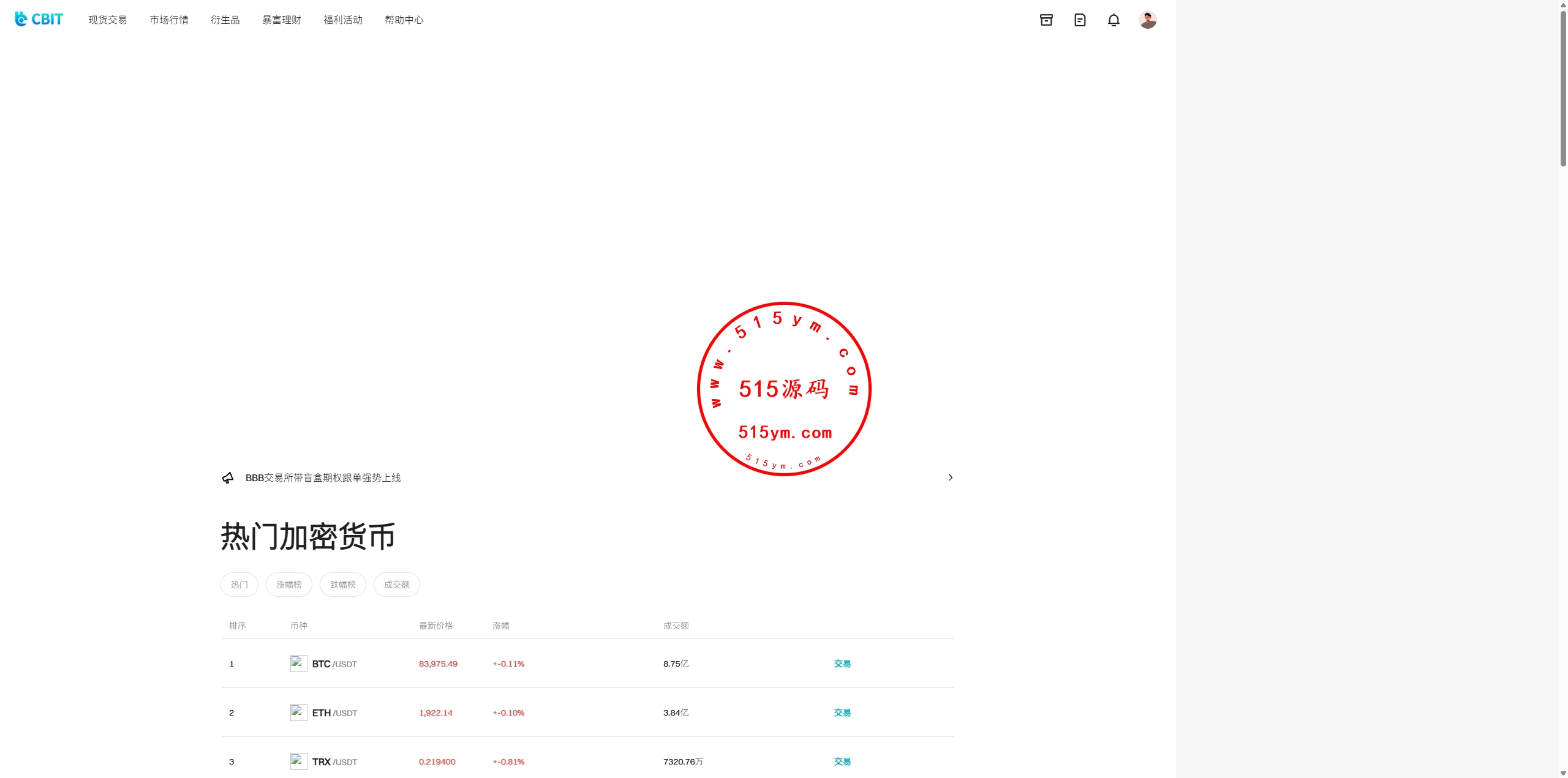Click 交易 link for TRX/USDT
This screenshot has height=778, width=1568.
[x=842, y=761]
